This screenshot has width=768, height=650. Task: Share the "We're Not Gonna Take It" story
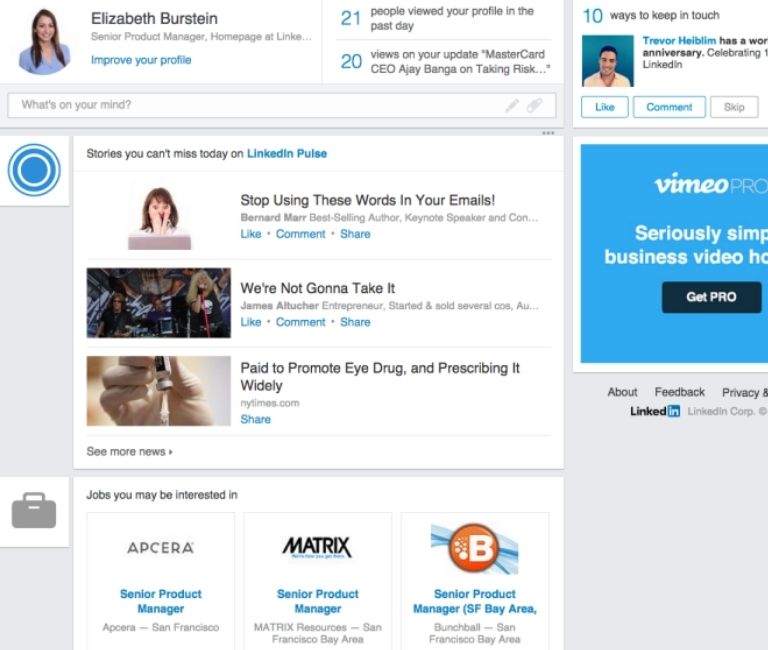pyautogui.click(x=355, y=322)
